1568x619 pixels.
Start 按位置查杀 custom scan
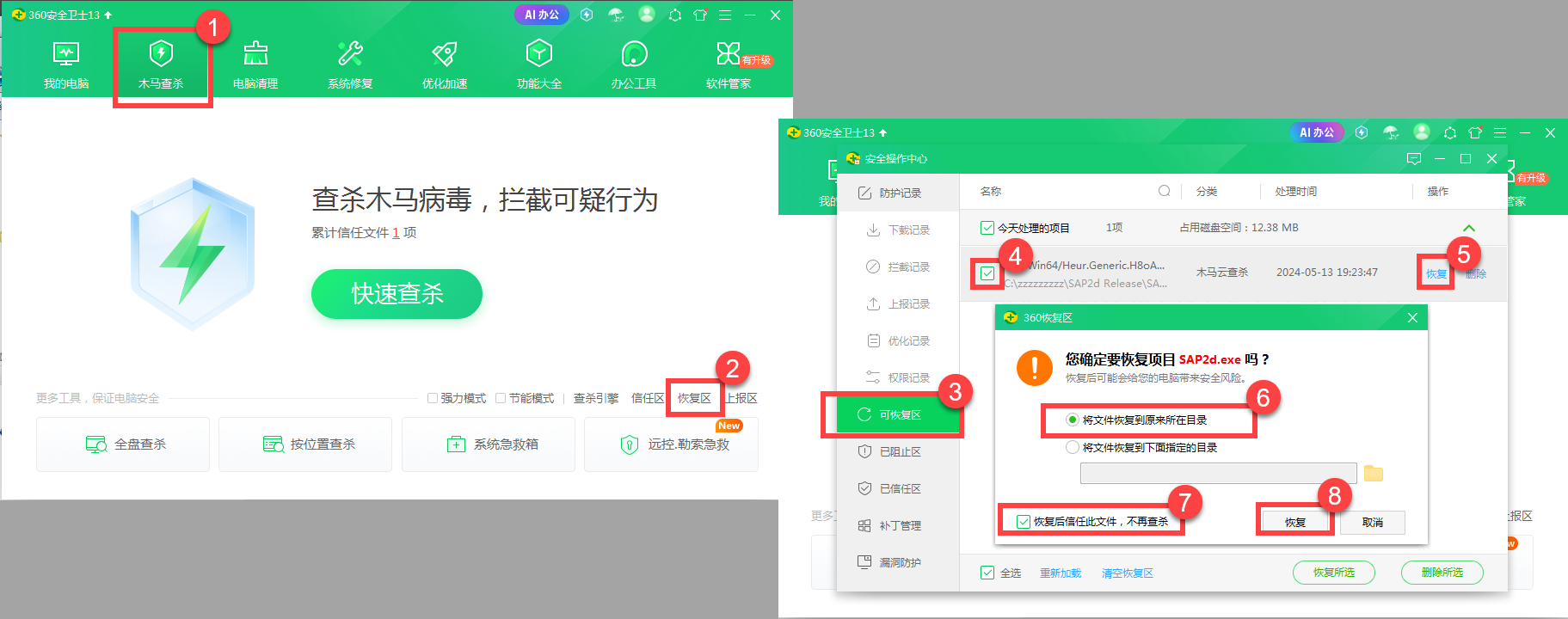(305, 444)
